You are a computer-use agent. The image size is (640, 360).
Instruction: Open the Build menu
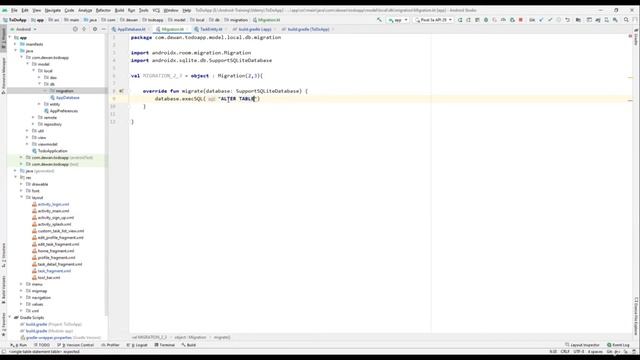pyautogui.click(x=119, y=10)
